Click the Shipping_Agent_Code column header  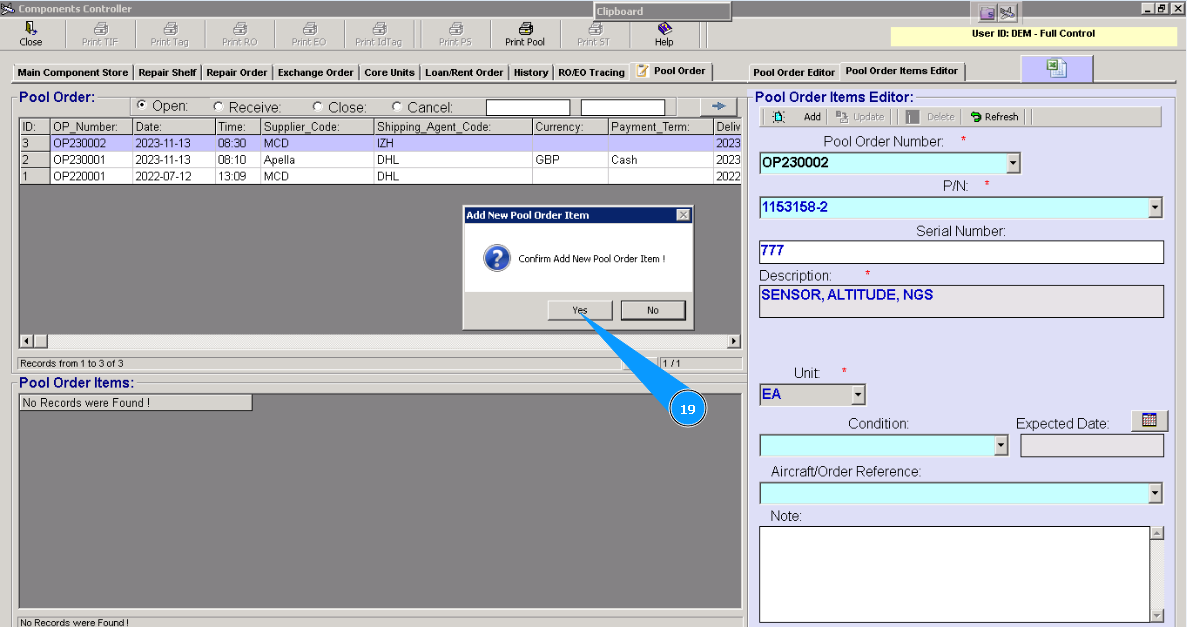(x=453, y=126)
